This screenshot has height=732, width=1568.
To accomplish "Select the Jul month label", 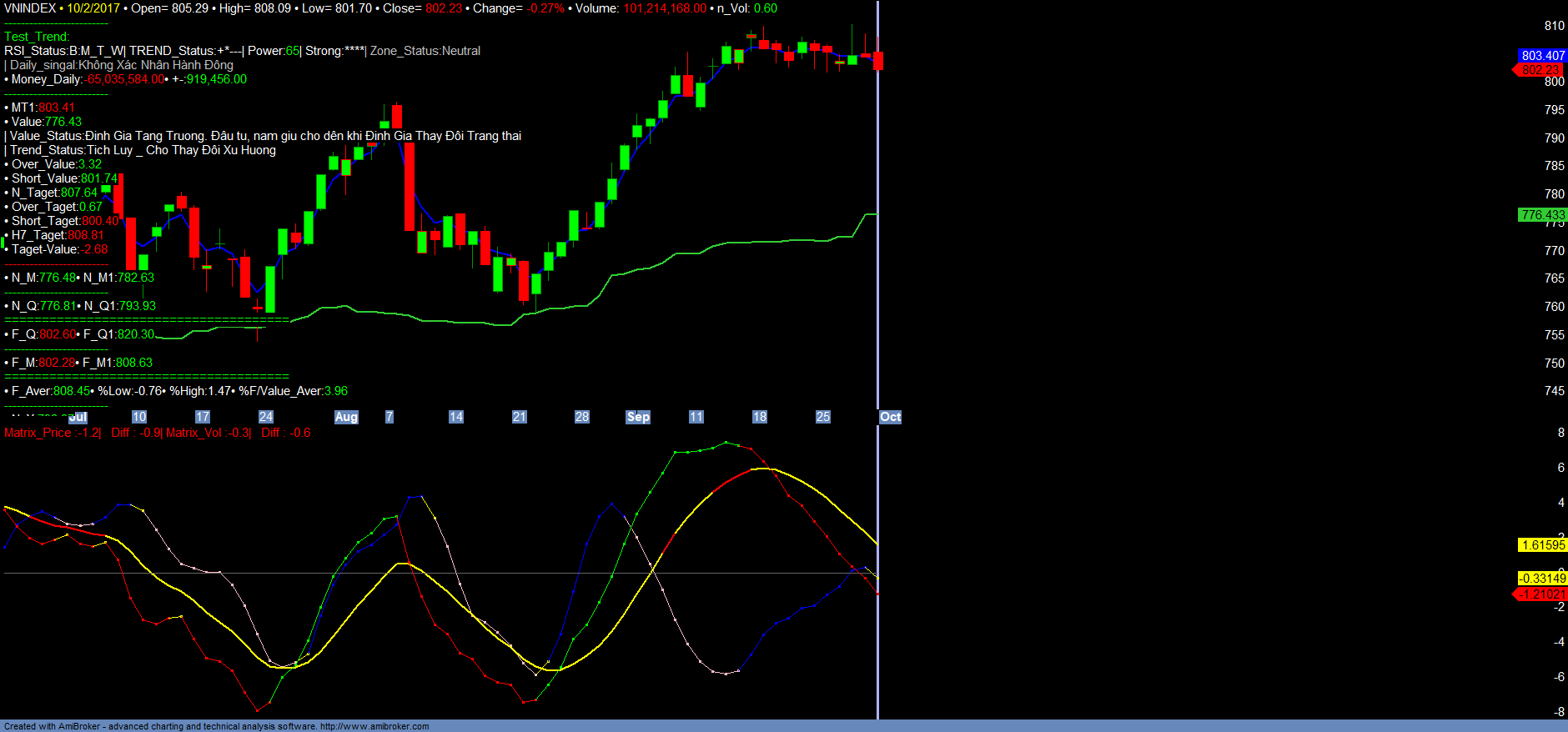I will [x=78, y=417].
